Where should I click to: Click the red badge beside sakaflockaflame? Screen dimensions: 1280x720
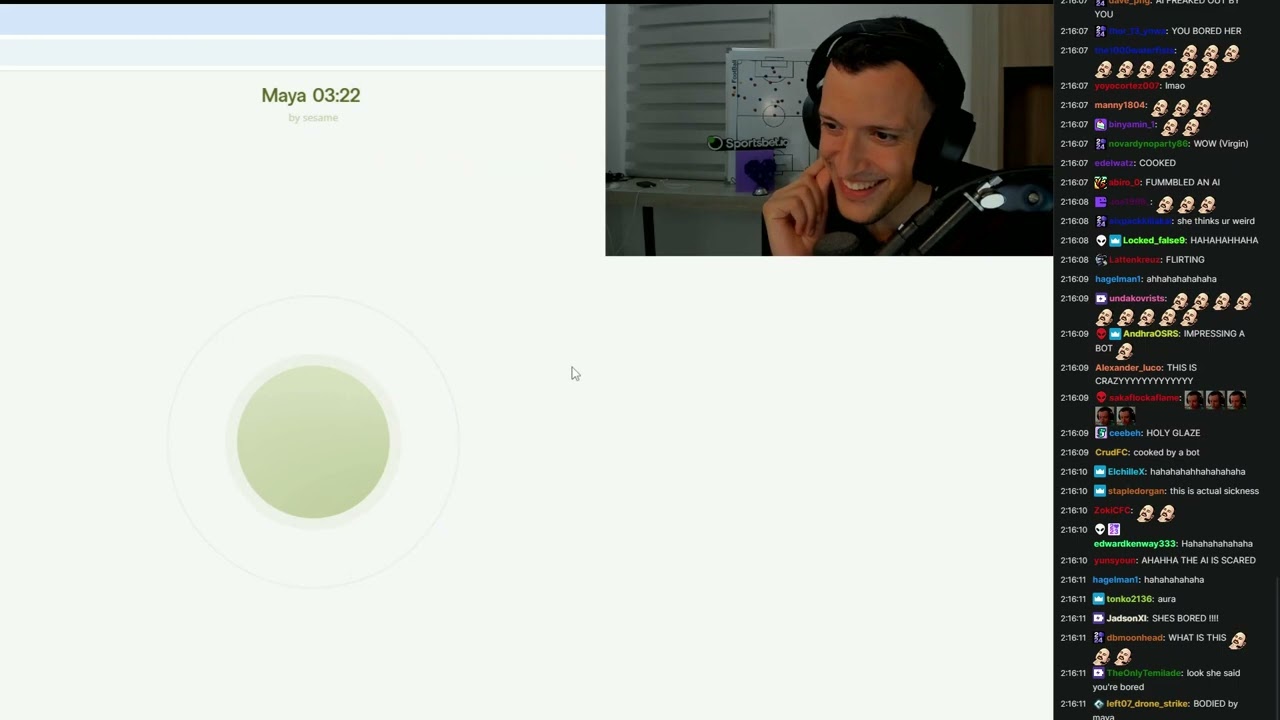click(x=1100, y=398)
